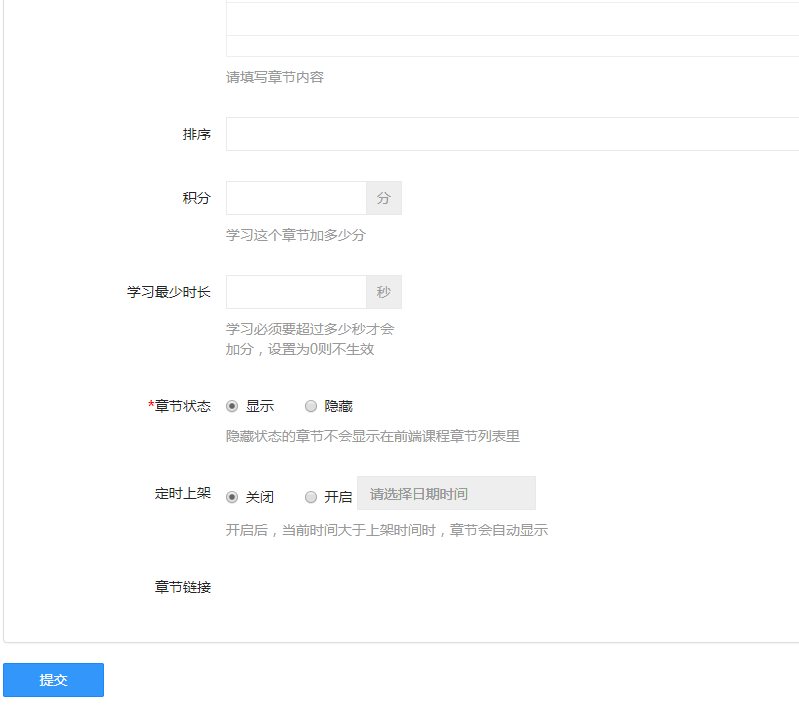Focus the 排序 input field
799x705 pixels.
point(512,134)
